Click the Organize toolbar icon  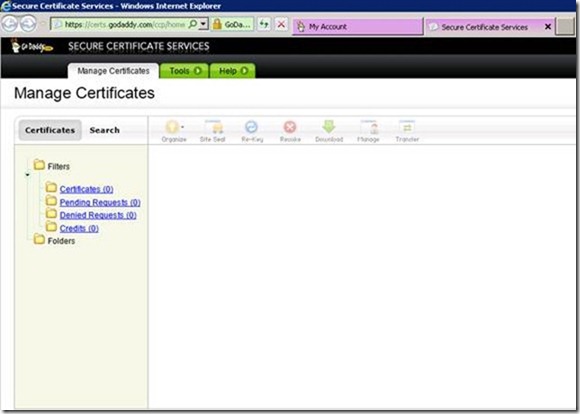coord(172,127)
